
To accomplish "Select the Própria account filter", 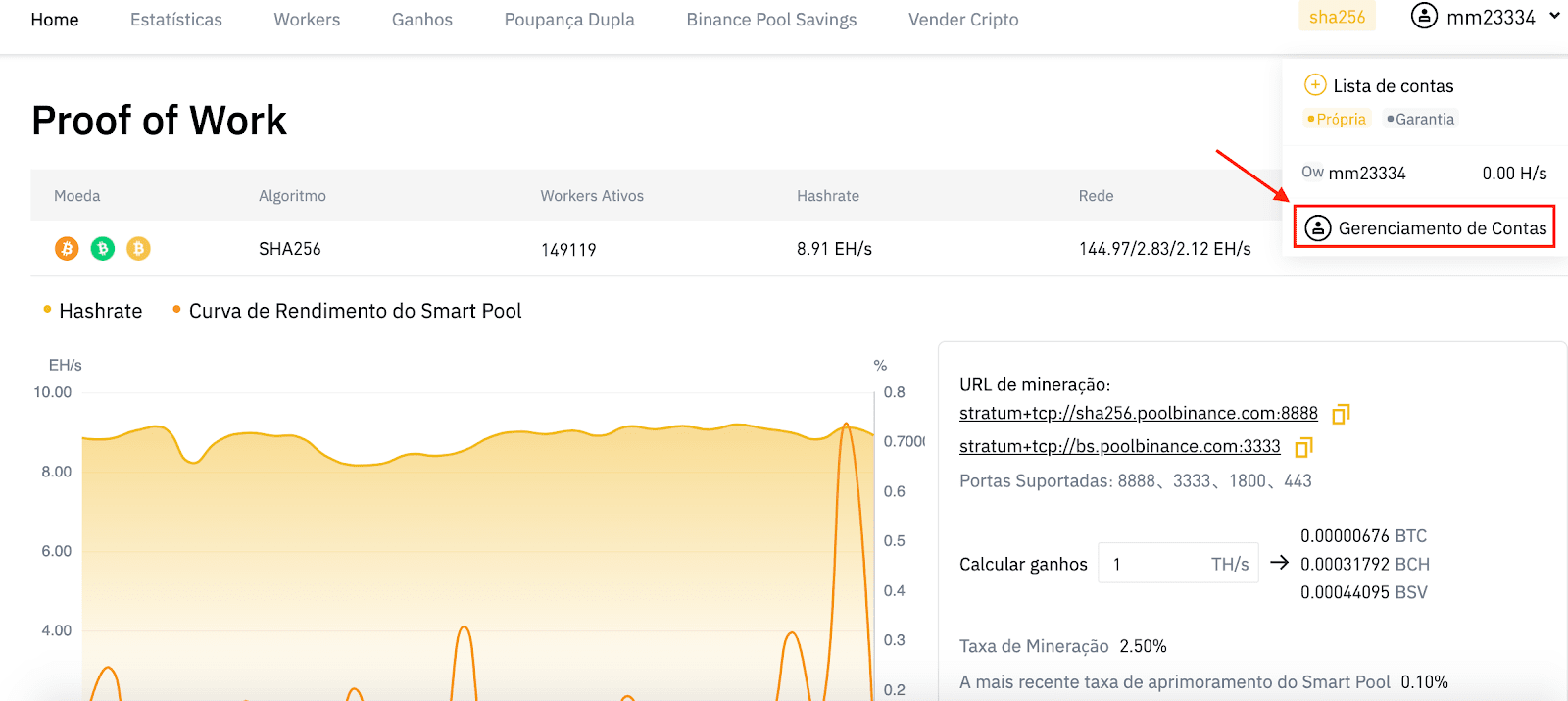I will coord(1337,119).
